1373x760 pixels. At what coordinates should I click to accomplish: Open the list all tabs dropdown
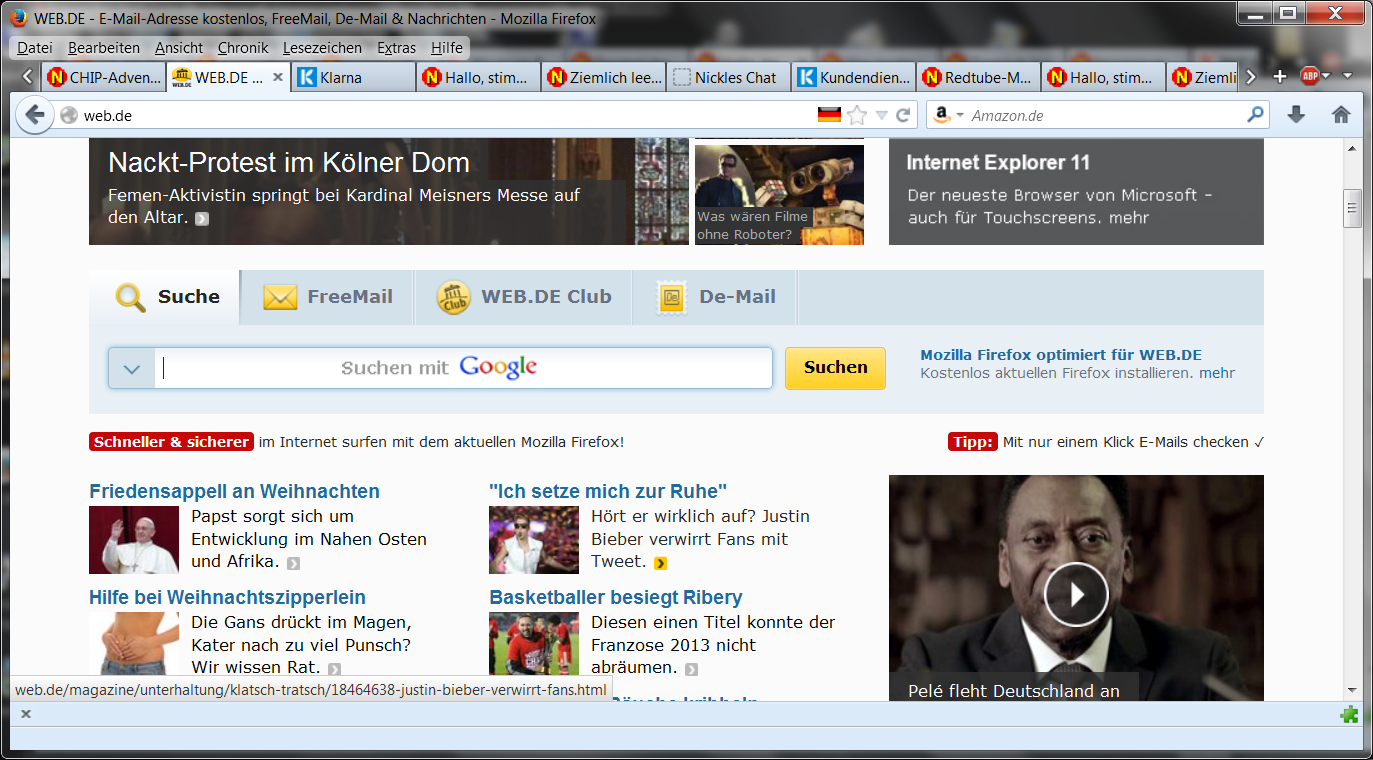[1347, 77]
